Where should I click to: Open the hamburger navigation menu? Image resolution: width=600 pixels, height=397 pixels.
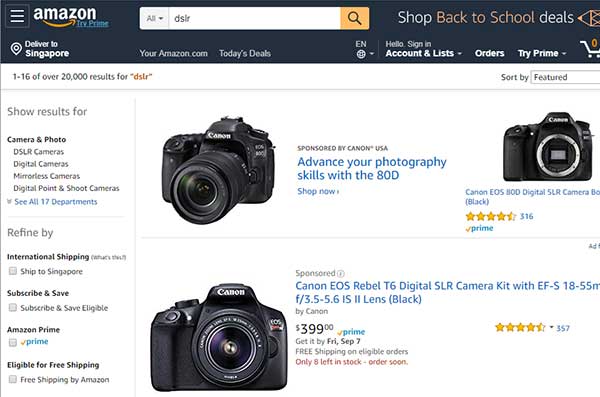[17, 16]
